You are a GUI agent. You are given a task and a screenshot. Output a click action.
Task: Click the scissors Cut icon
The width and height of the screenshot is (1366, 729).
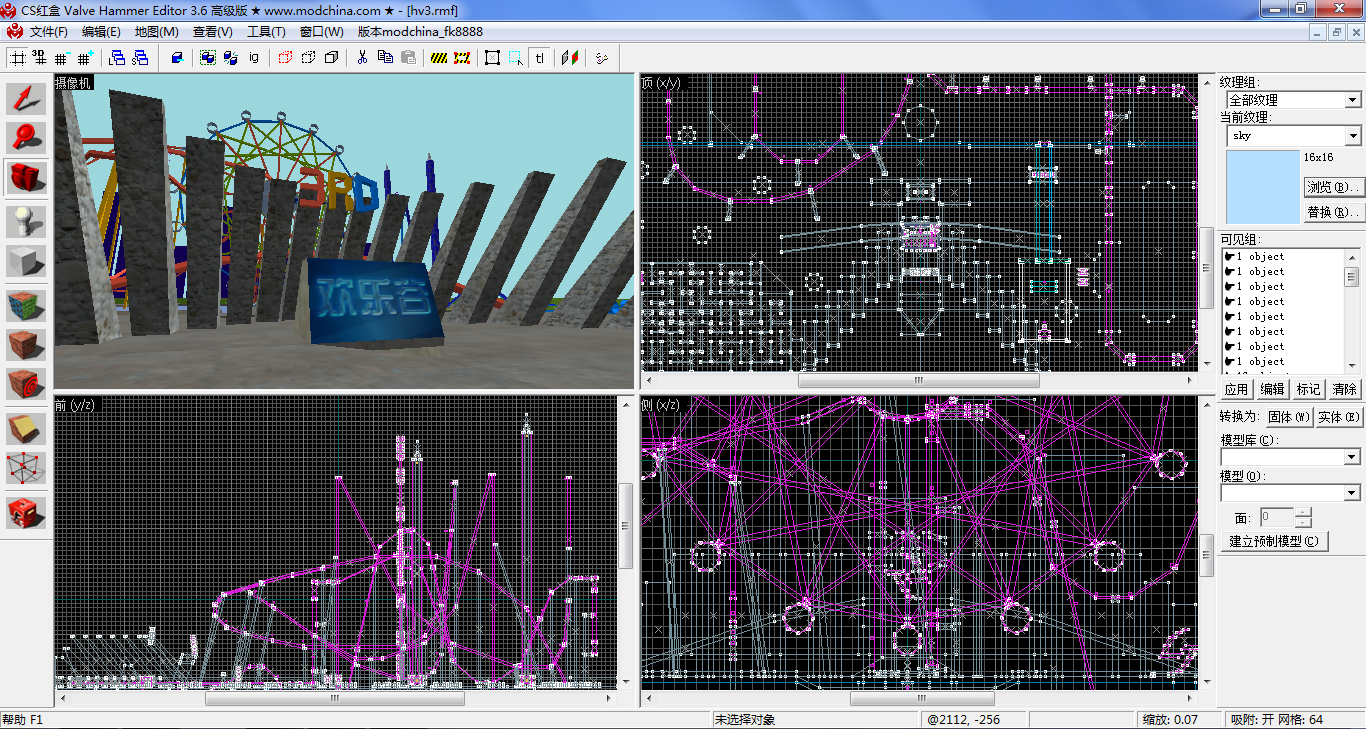362,58
